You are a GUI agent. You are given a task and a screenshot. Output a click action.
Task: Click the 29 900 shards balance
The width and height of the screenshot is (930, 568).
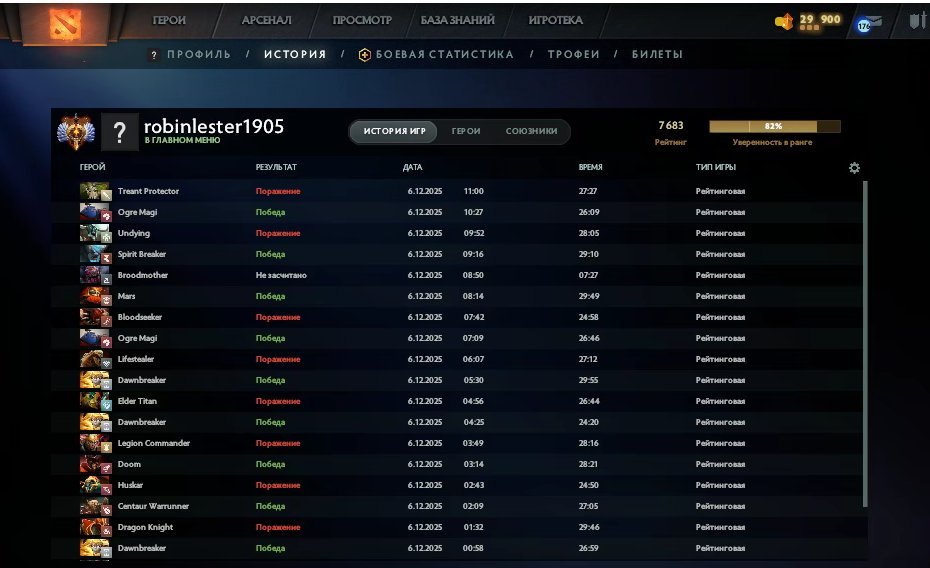point(820,20)
